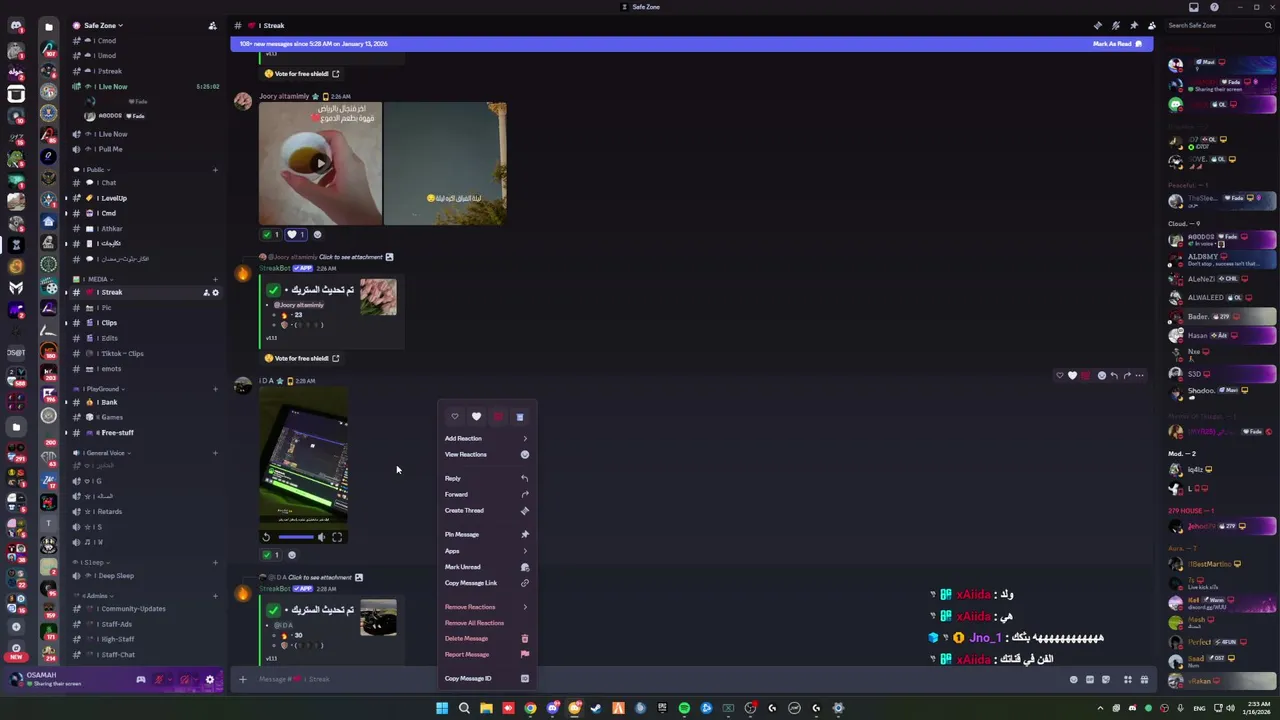This screenshot has height=720, width=1280.
Task: Expand the Apps submenu in context menu
Action: (487, 551)
